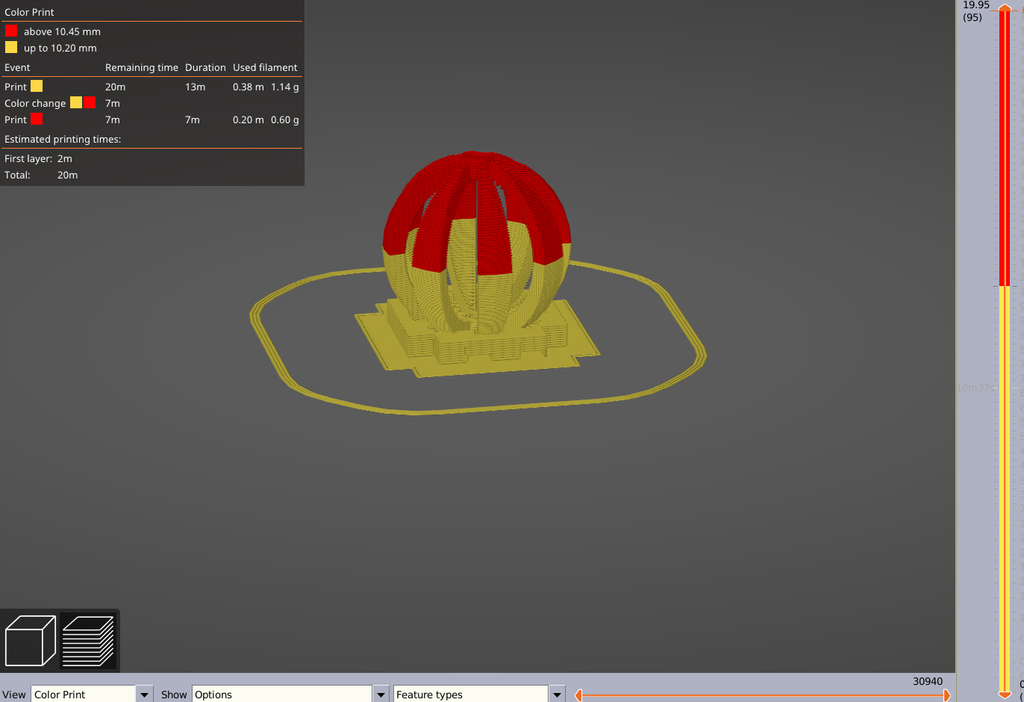Click the lower orange arrow on the layer slider
The width and height of the screenshot is (1024, 702).
tap(1004, 694)
